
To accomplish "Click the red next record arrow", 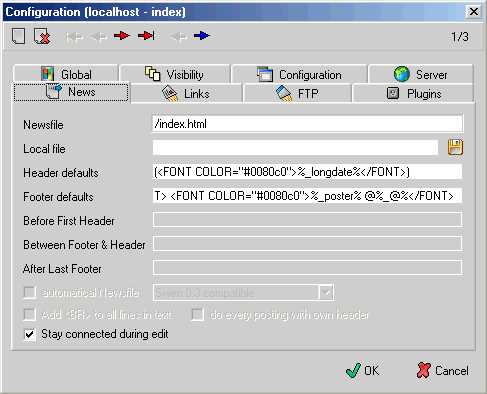I will 122,35.
